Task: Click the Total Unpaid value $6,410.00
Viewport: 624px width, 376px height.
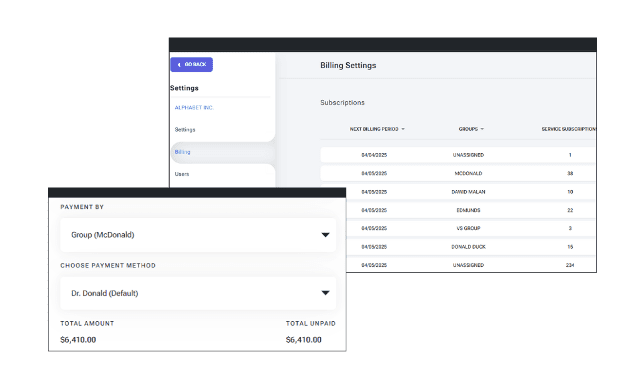Action: (x=304, y=340)
